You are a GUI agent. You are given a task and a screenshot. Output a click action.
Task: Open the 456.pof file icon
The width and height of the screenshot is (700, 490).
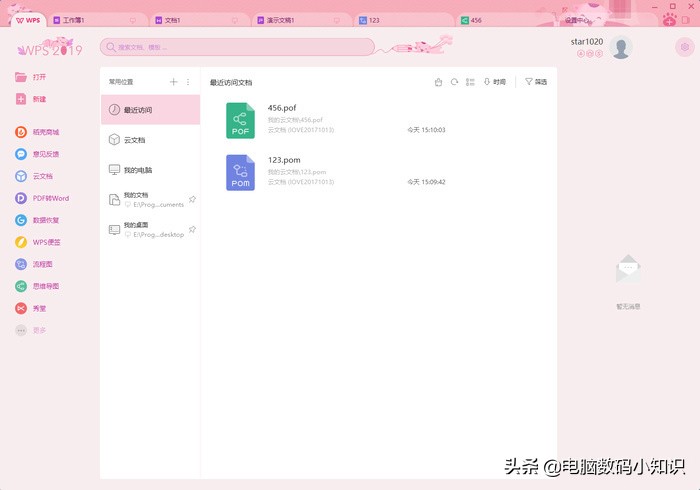pos(240,120)
